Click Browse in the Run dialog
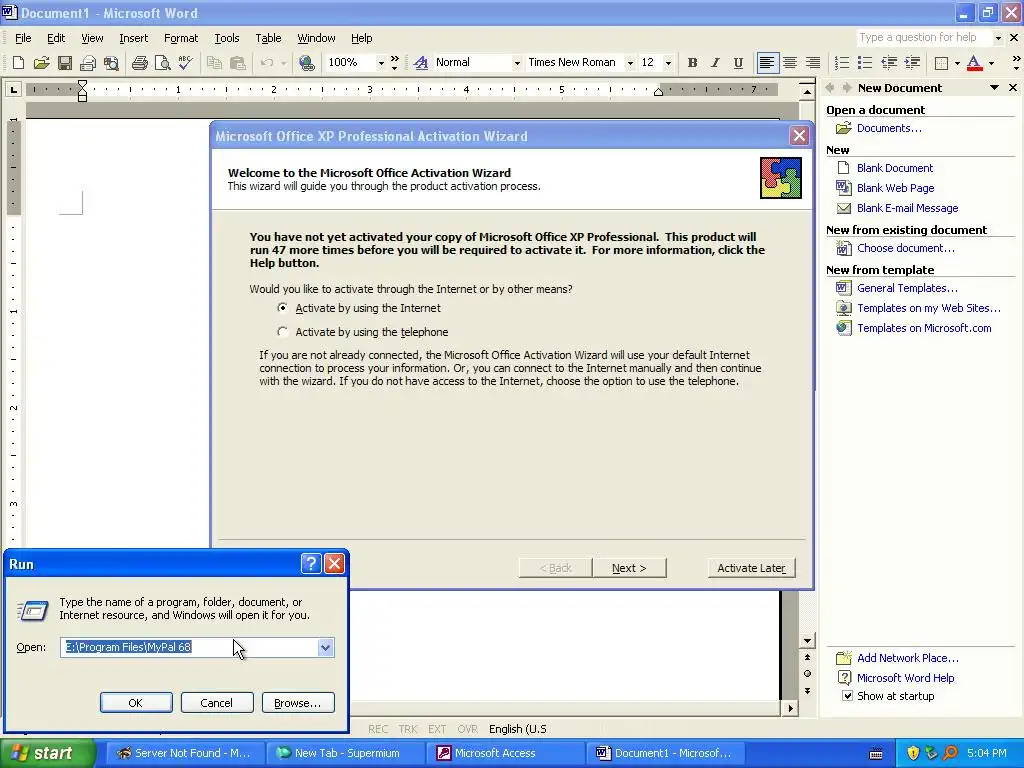 pos(298,703)
